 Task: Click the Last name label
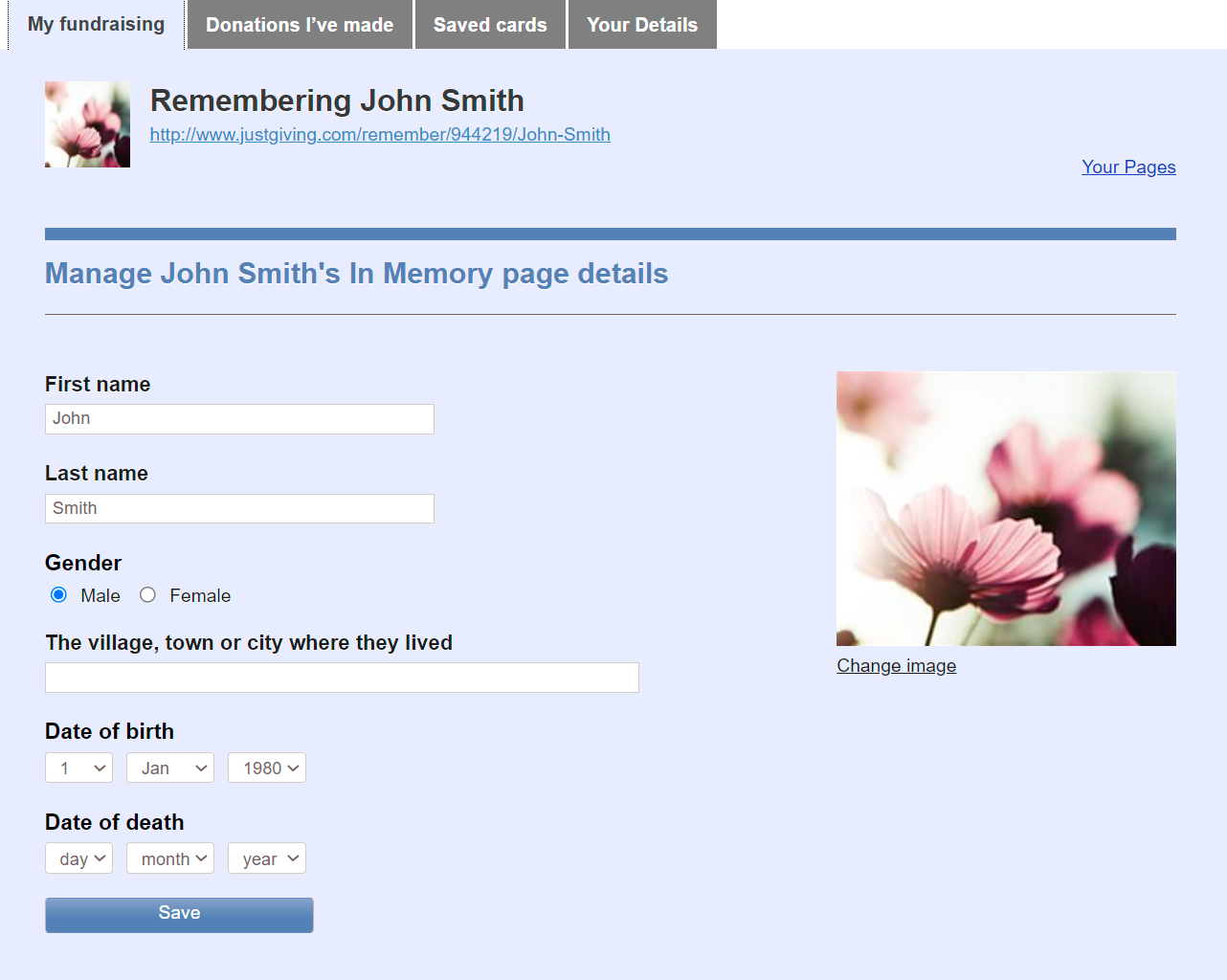[x=97, y=473]
